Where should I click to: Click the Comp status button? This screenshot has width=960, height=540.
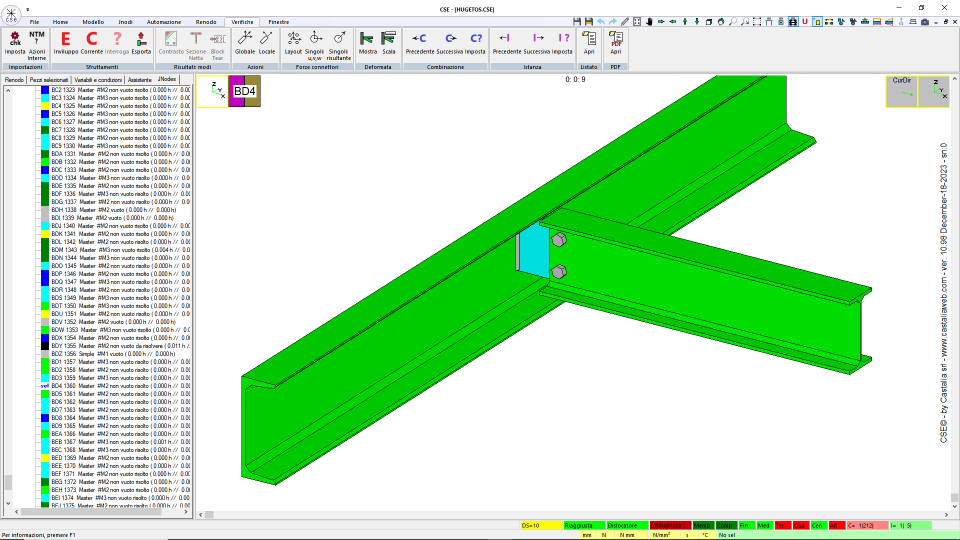[726, 525]
